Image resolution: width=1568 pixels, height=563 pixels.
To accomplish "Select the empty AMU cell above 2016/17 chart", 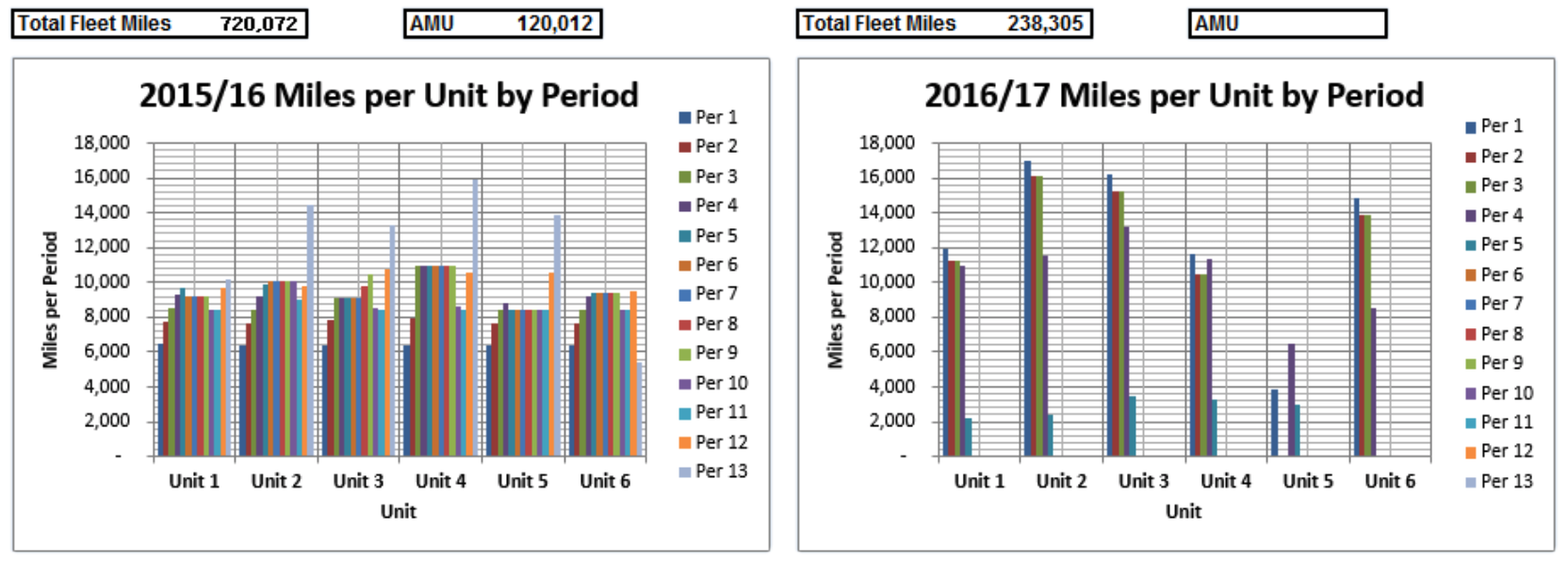I will coord(1287,24).
